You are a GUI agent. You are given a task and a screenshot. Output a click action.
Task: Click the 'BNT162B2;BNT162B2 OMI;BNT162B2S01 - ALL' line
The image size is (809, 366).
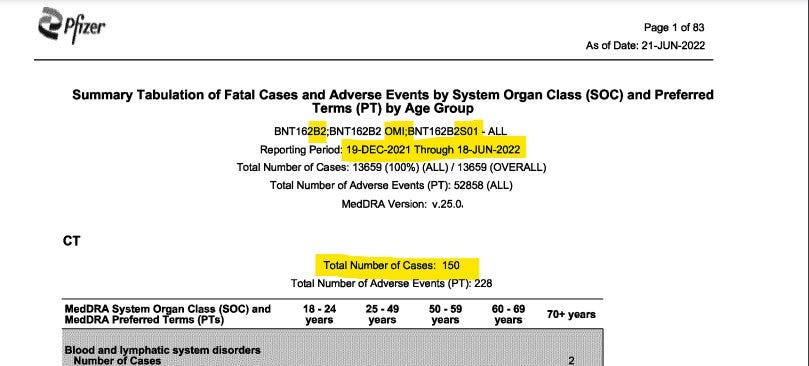[x=391, y=132]
